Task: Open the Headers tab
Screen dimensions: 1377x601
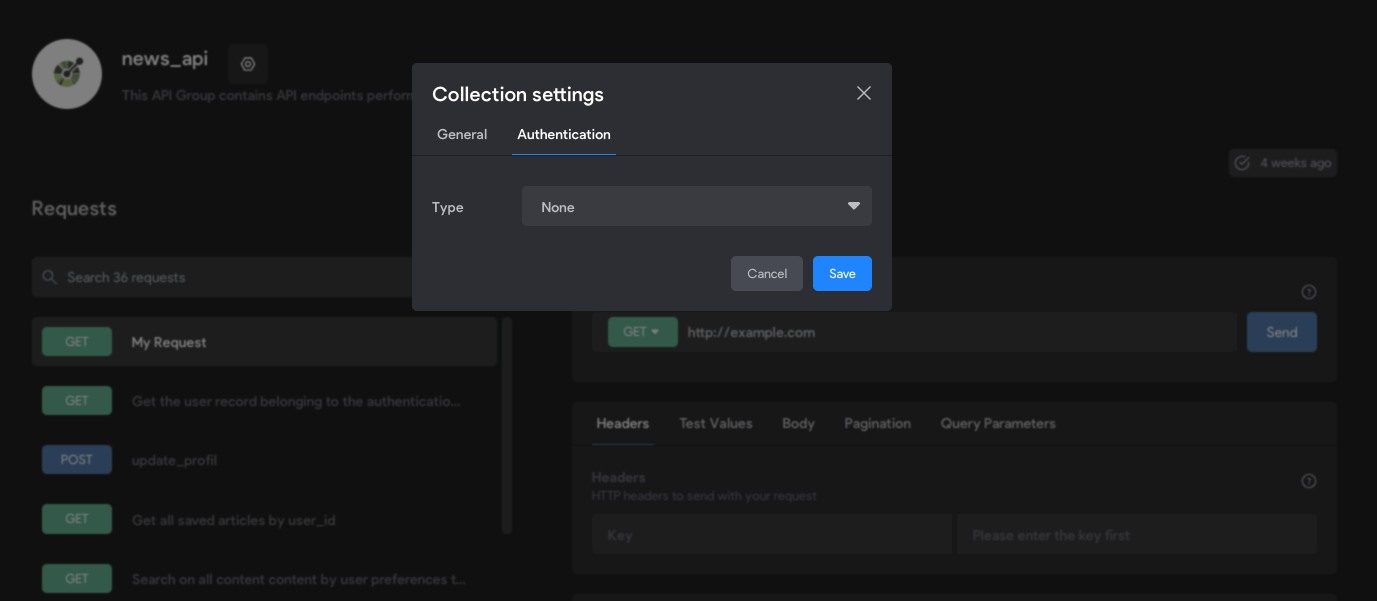Action: 622,424
